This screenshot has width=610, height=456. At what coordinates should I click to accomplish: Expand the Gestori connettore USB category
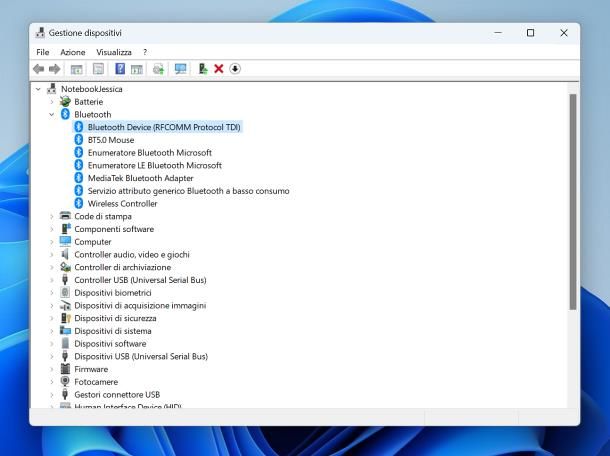(x=52, y=395)
